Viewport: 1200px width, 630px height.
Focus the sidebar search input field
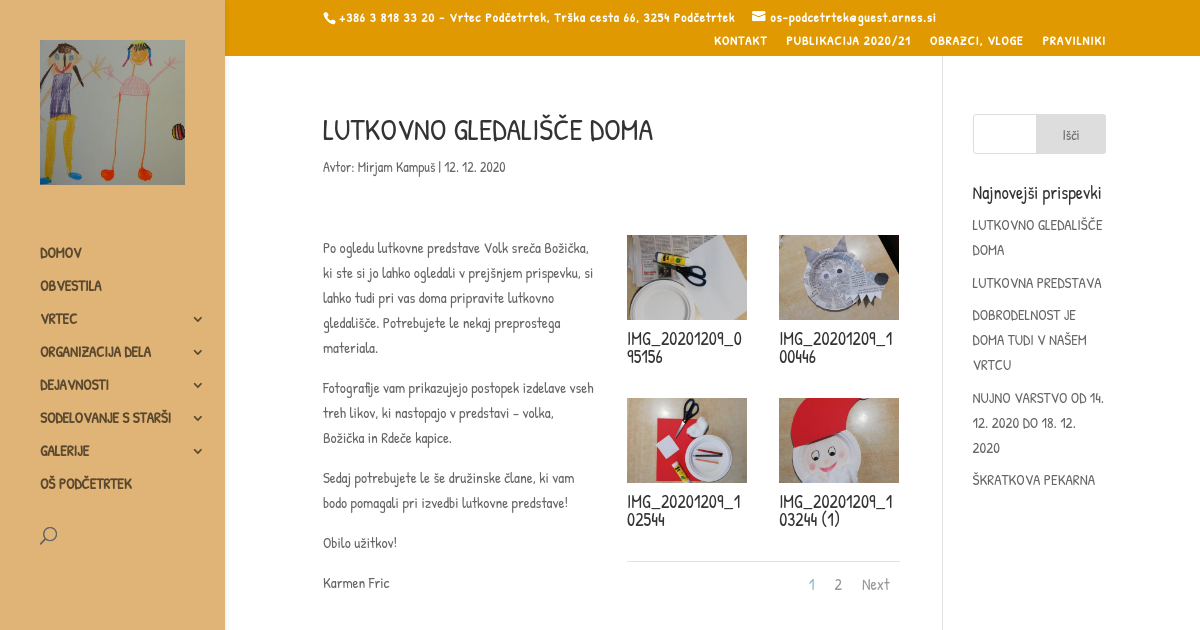1005,134
